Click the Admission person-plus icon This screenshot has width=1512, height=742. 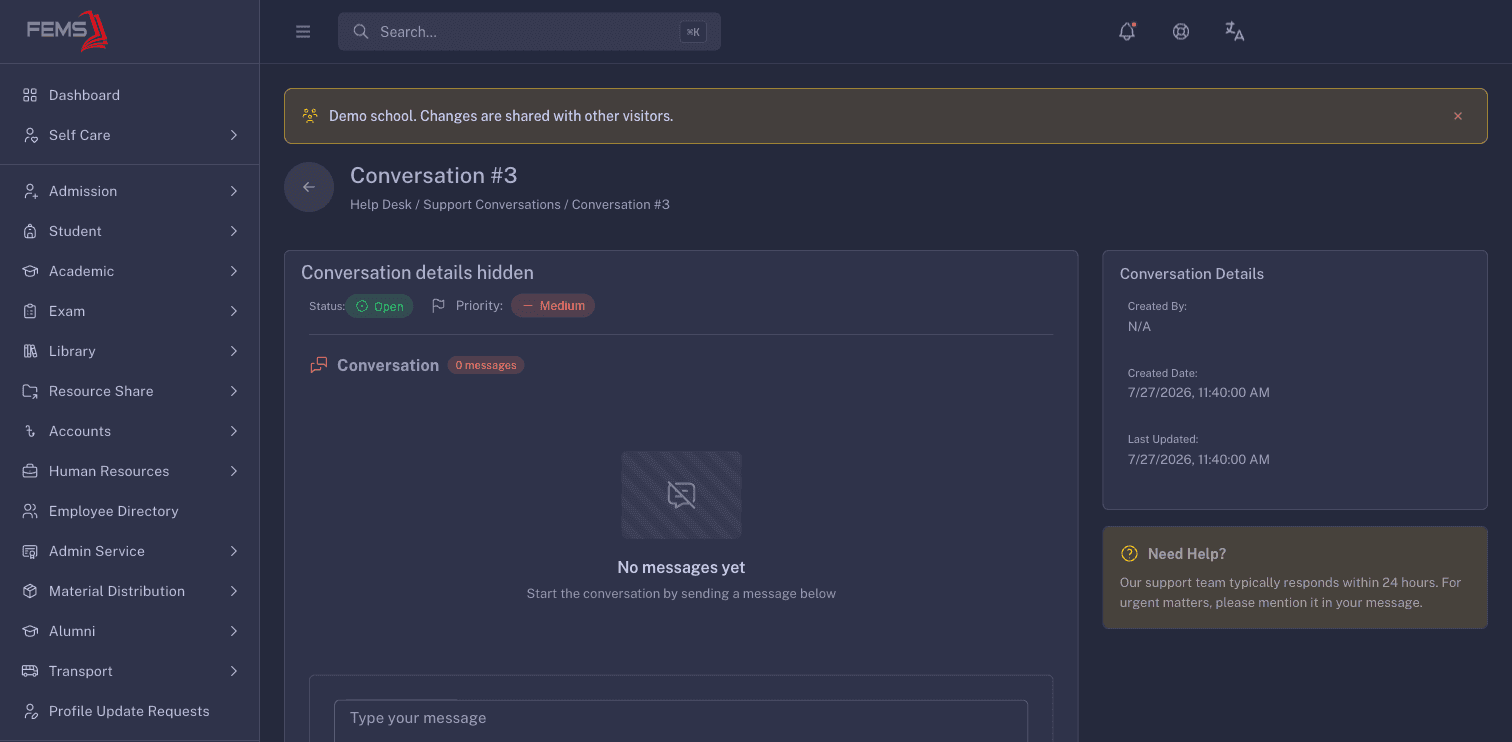click(x=30, y=191)
